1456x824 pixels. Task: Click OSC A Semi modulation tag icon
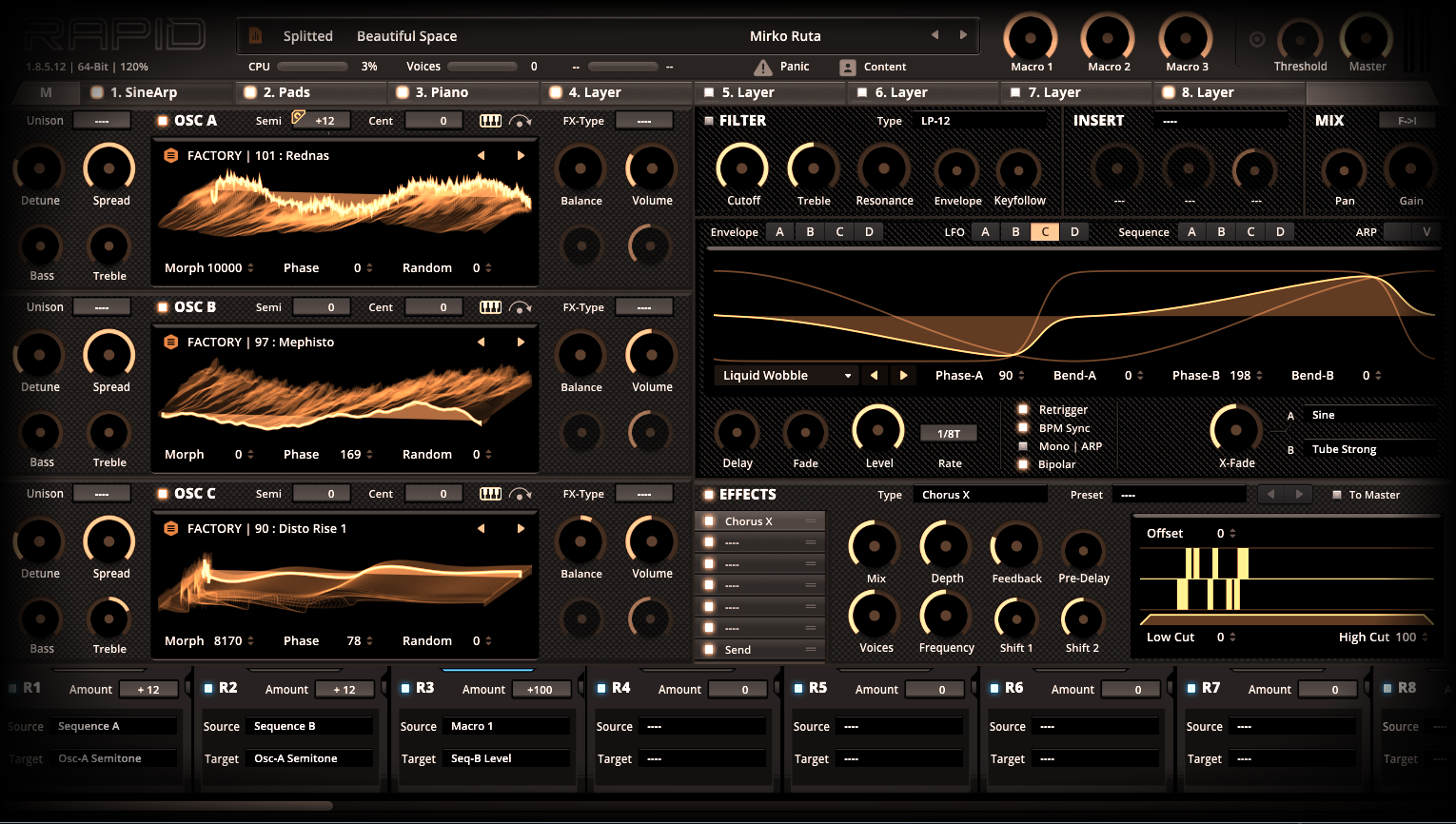(298, 117)
